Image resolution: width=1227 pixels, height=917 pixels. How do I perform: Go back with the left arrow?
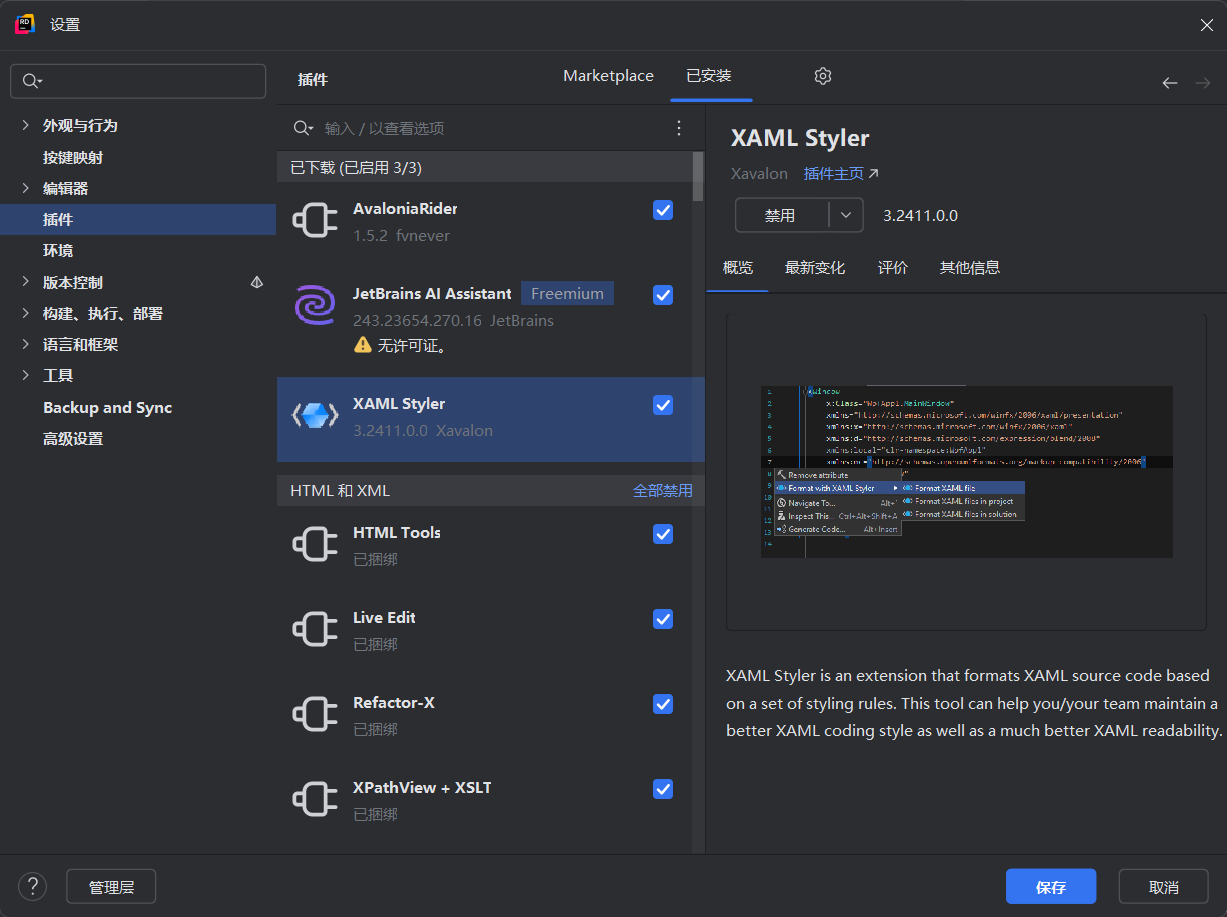click(x=1169, y=83)
